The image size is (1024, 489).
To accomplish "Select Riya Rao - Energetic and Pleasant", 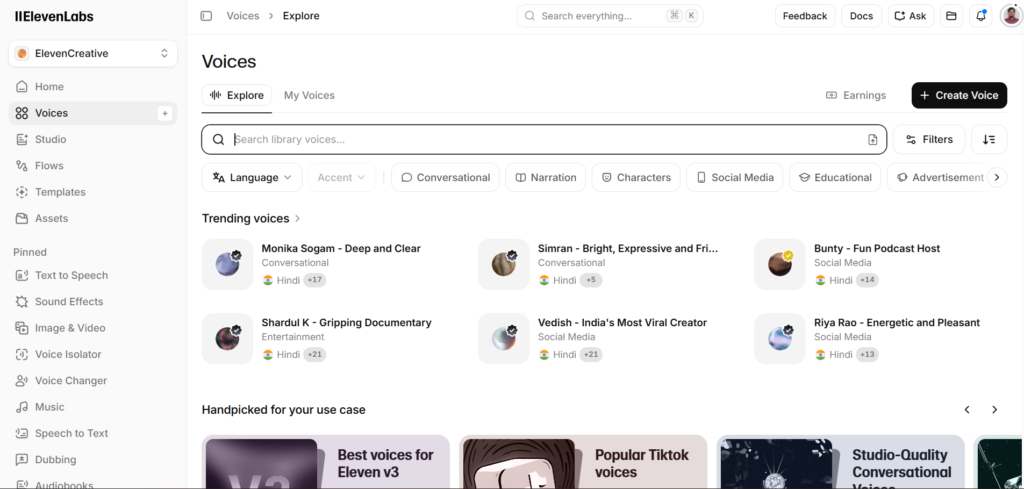I will coord(897,323).
